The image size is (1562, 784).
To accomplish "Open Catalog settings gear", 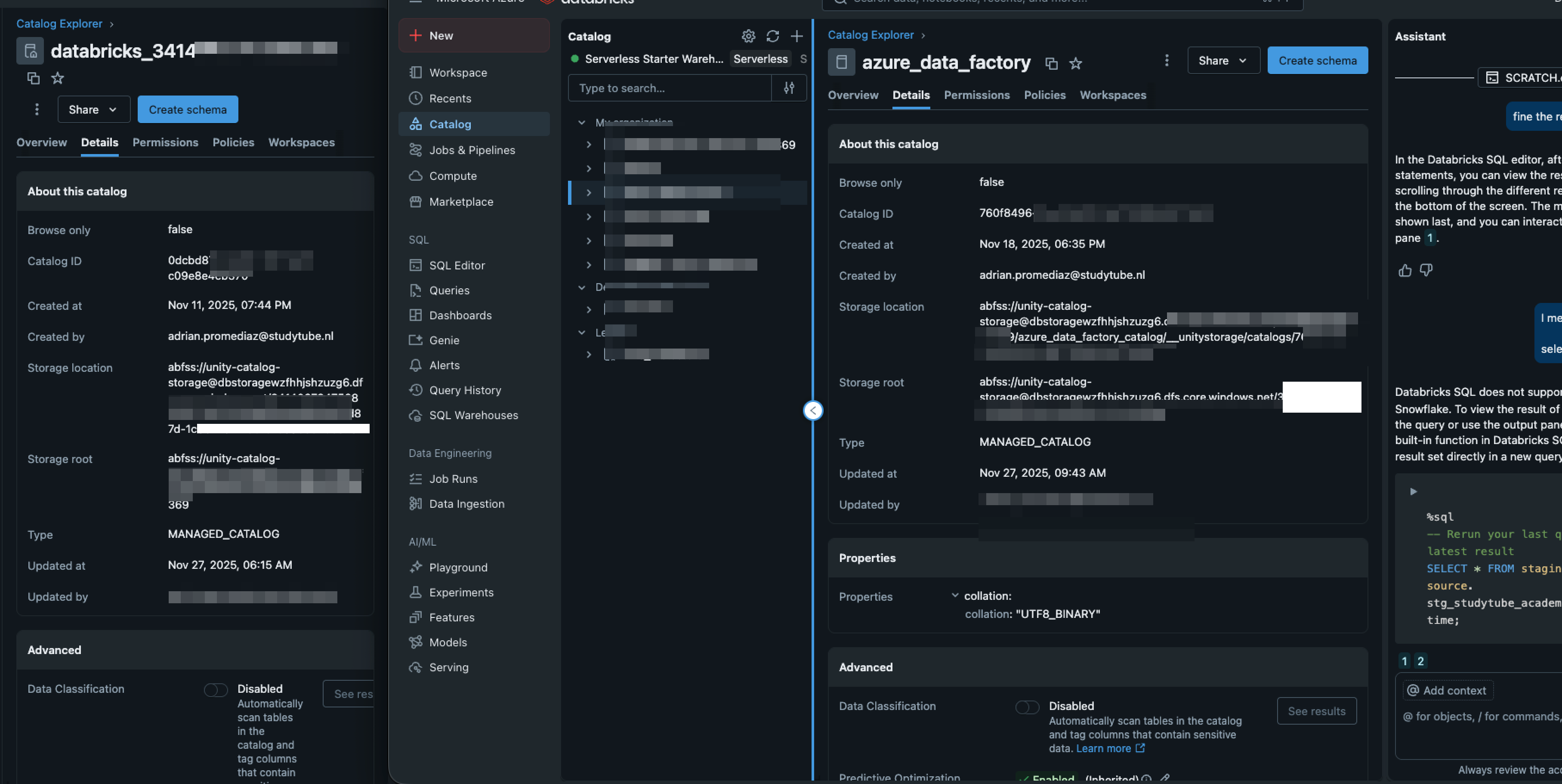I will click(748, 37).
